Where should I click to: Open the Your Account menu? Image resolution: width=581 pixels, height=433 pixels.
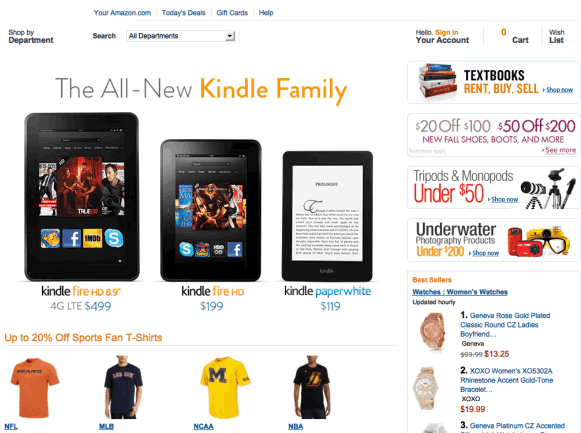(x=442, y=40)
